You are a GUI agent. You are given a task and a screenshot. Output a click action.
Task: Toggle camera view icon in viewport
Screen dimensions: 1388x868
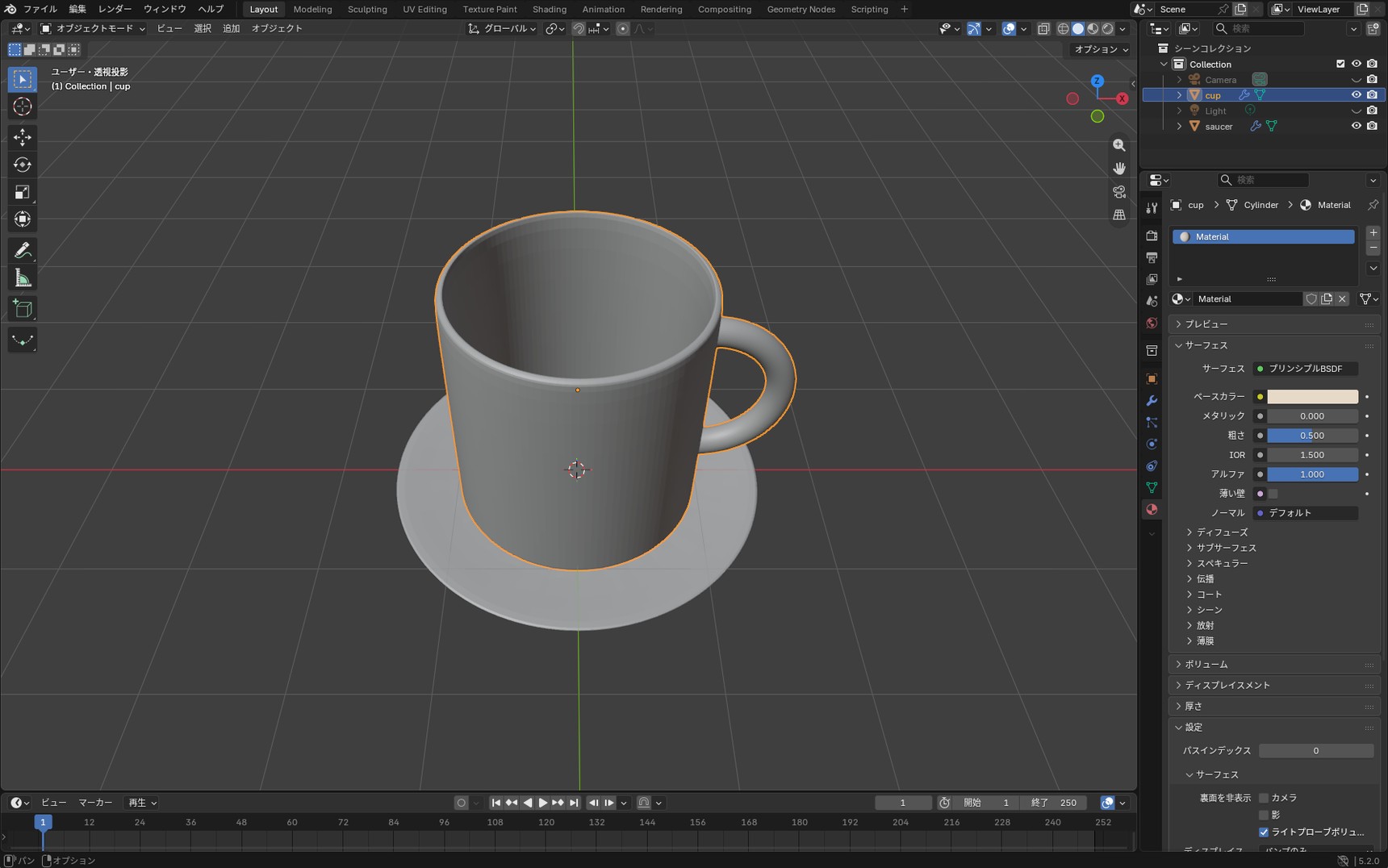point(1119,192)
